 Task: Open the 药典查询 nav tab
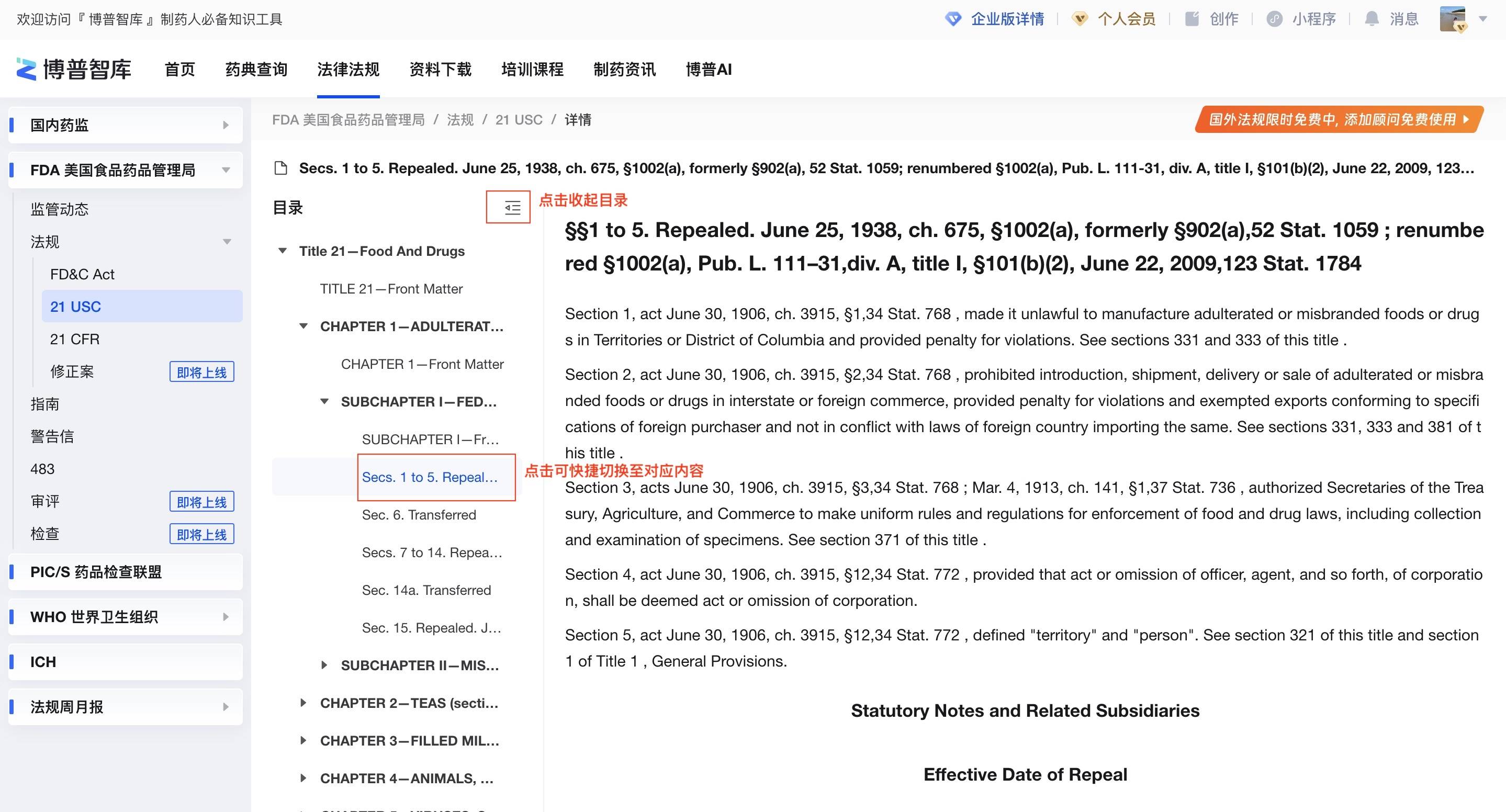point(256,70)
